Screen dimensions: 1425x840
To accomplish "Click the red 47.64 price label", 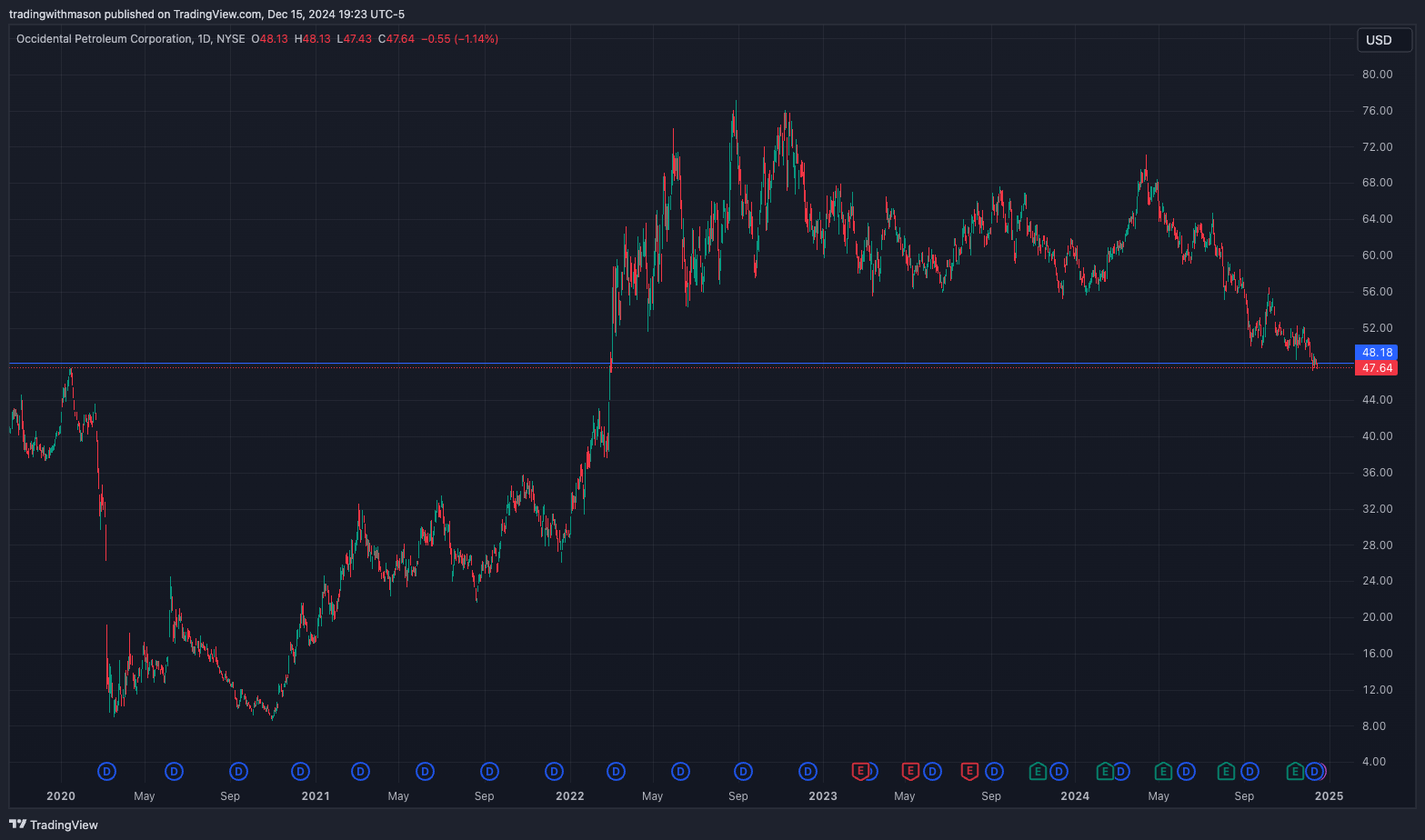I will click(x=1377, y=368).
